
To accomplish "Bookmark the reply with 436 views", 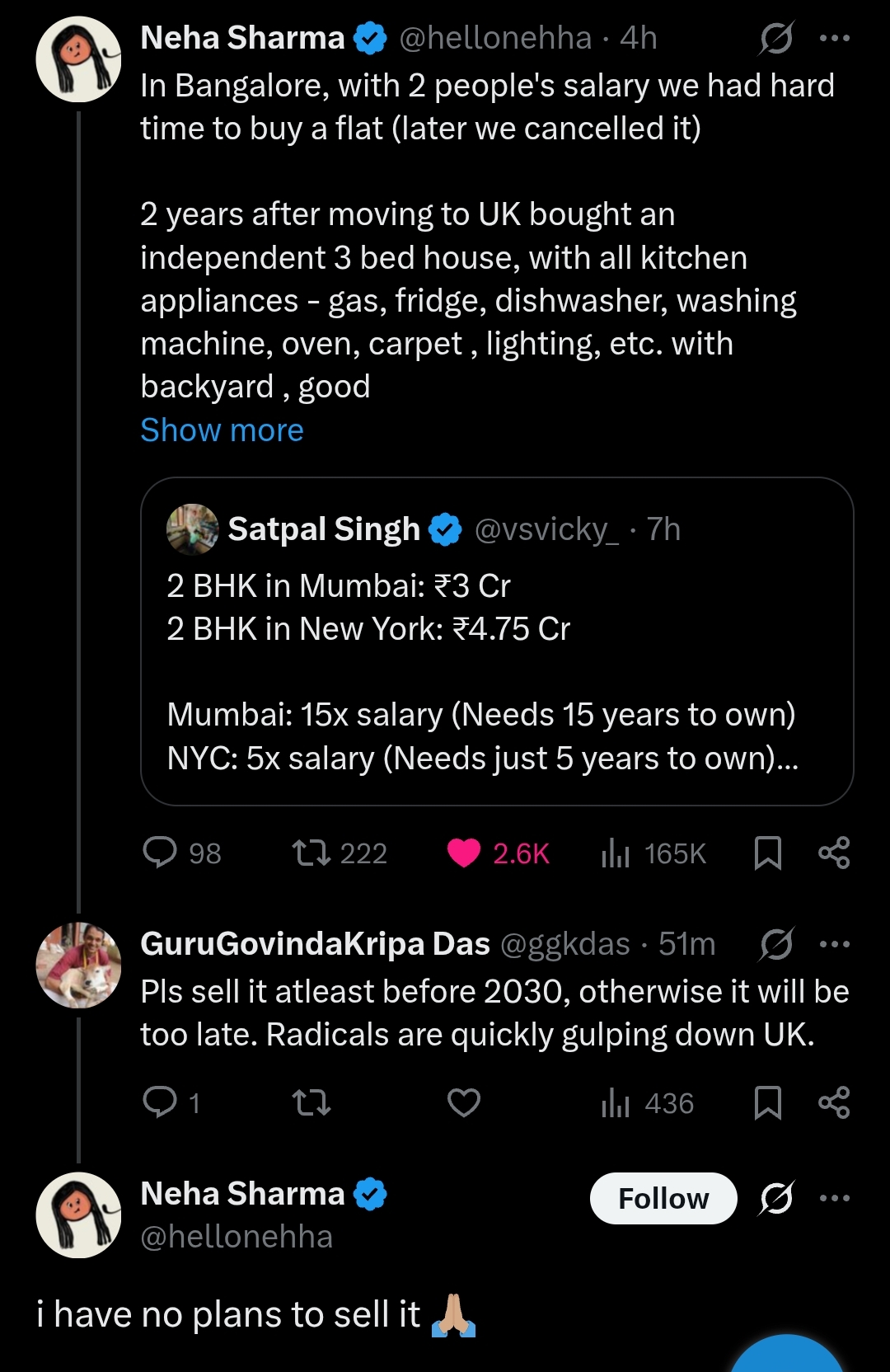I will [768, 1102].
